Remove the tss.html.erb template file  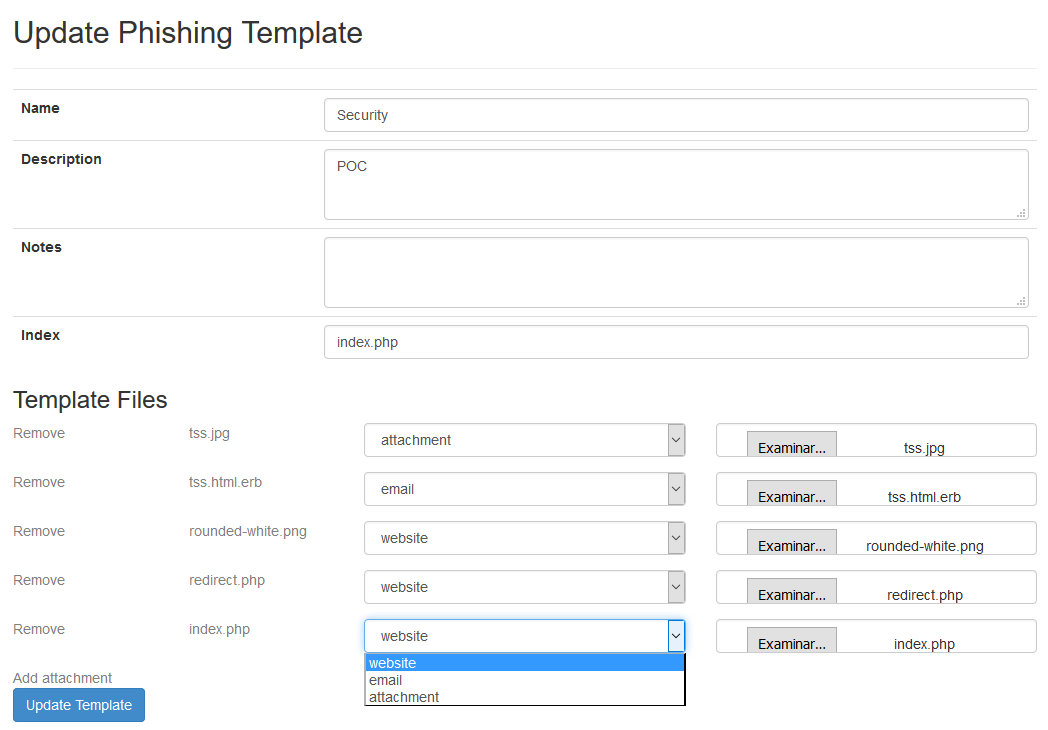click(x=39, y=482)
